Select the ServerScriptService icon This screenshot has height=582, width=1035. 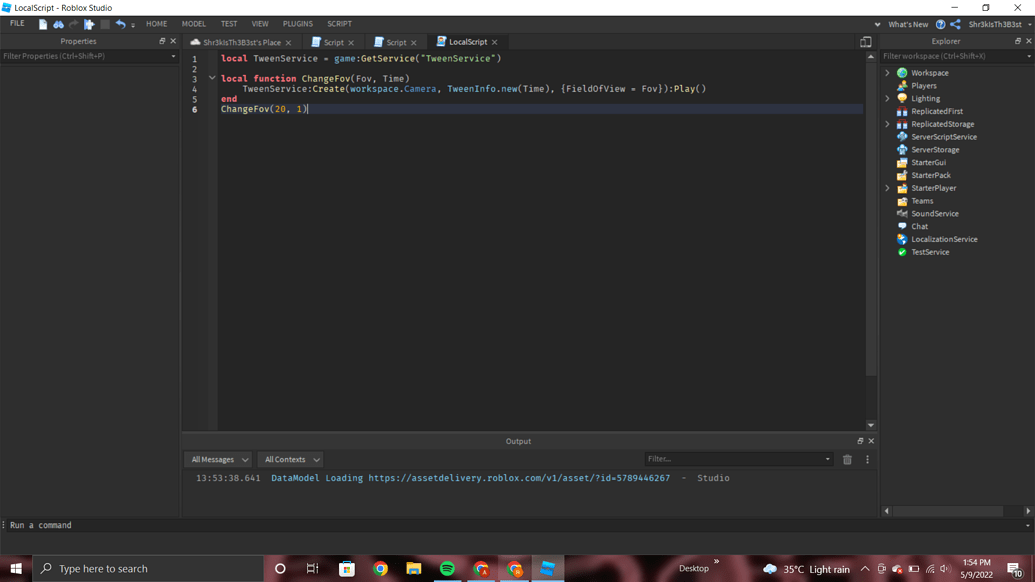(902, 137)
